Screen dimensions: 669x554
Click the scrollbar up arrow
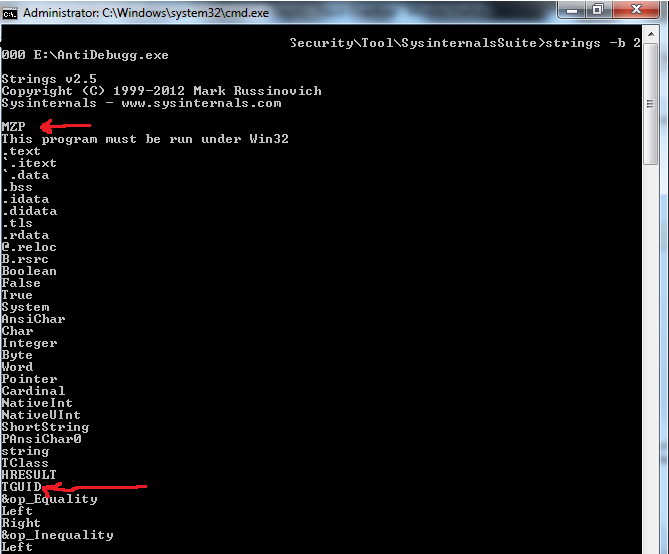click(651, 34)
